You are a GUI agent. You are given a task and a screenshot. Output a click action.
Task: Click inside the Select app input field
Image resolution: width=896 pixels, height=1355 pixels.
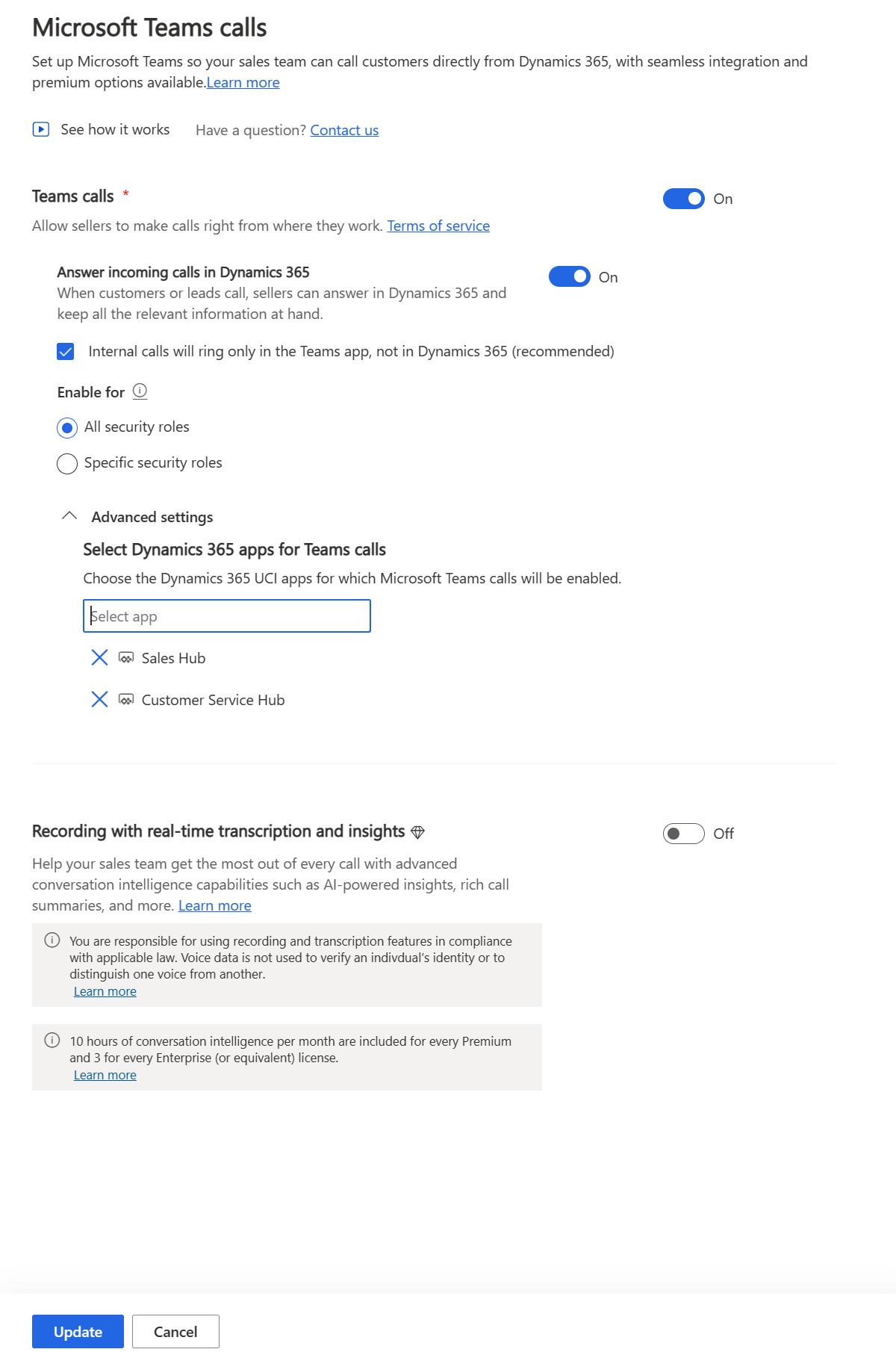click(x=226, y=616)
